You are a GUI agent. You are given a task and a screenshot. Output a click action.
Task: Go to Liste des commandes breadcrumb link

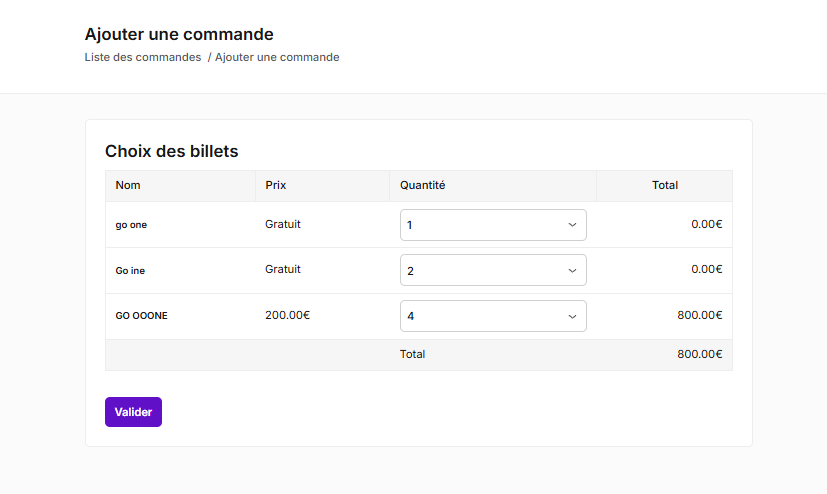[x=143, y=57]
